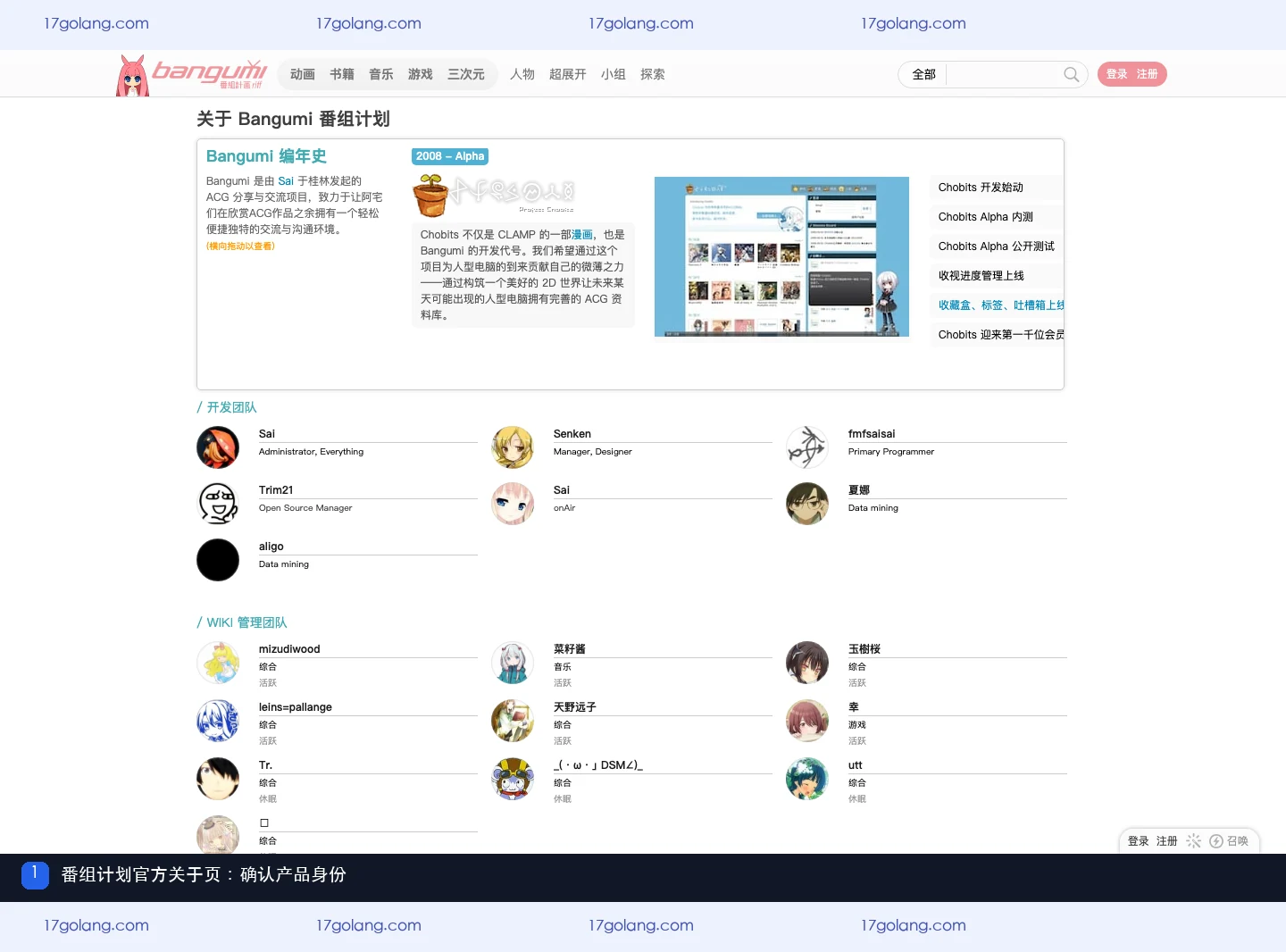Follow the Sai link in the intro paragraph
Viewport: 1286px width, 952px height.
pyautogui.click(x=286, y=180)
